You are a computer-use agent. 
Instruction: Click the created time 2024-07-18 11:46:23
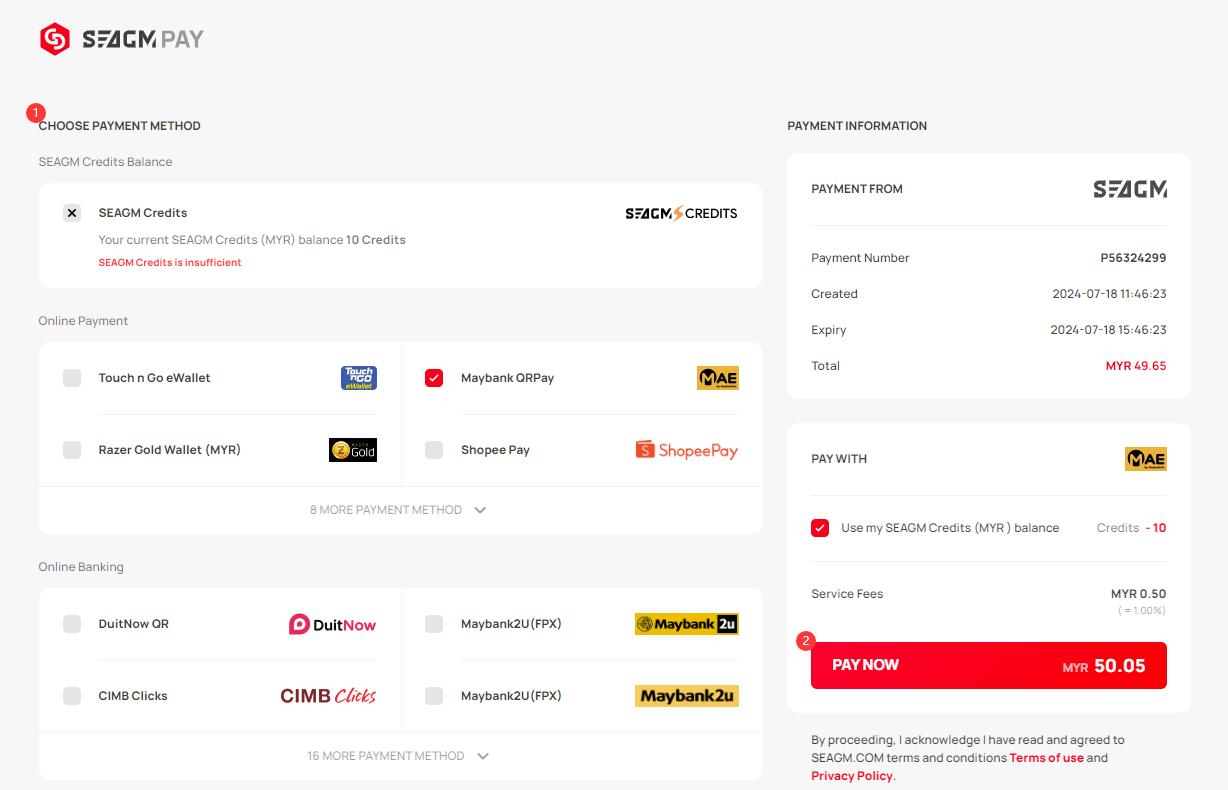(1109, 294)
